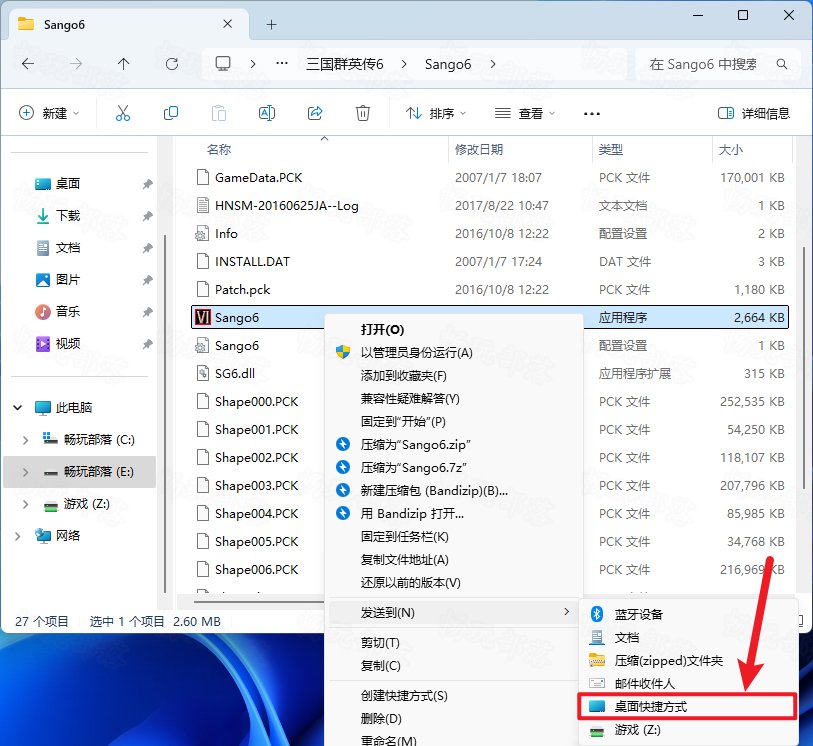Go up one folder level arrow
Screen dimensions: 813x746
click(x=123, y=64)
